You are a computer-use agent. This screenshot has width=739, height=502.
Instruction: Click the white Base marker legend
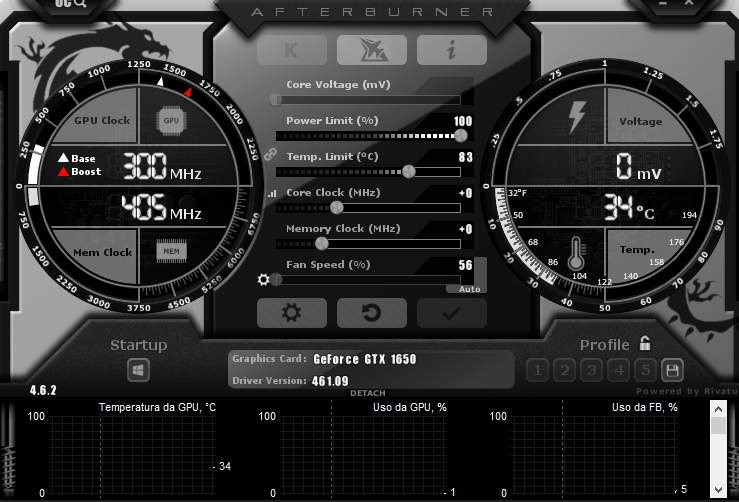coord(77,158)
